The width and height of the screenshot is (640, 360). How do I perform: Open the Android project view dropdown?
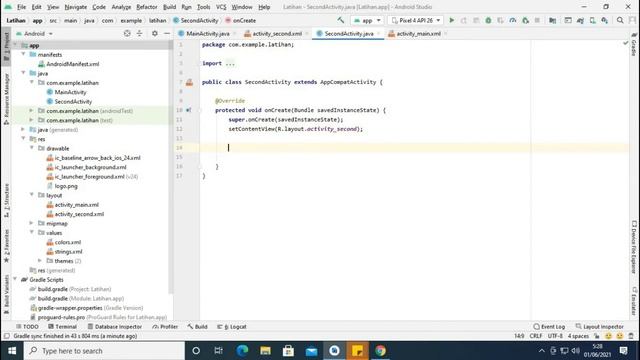[x=35, y=33]
